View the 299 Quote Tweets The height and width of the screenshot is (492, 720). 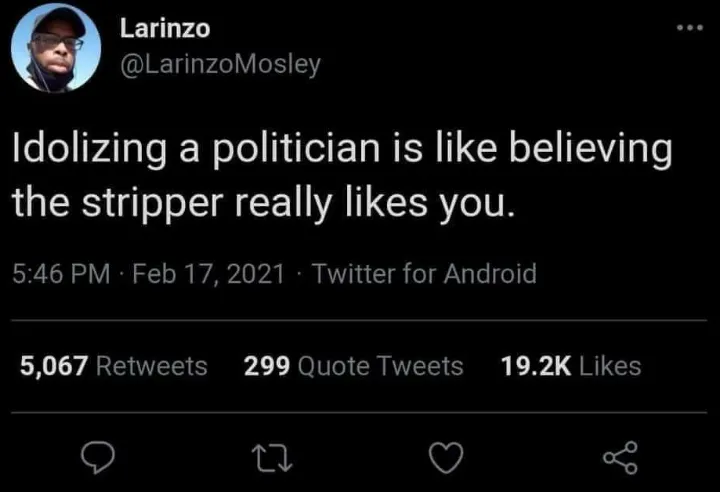354,366
